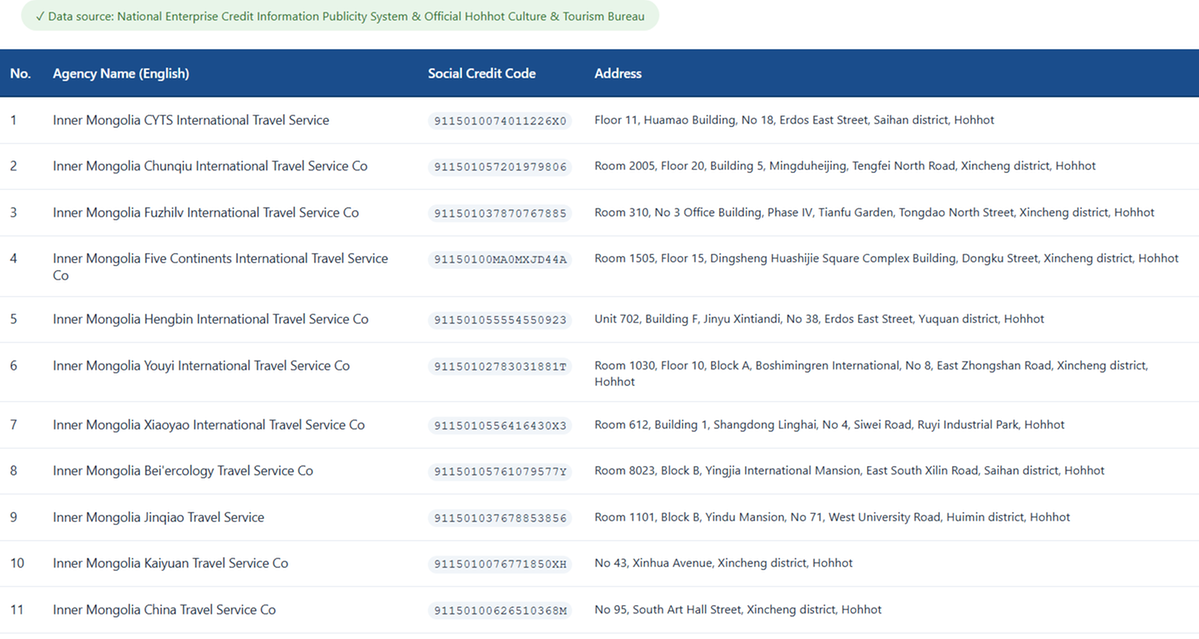Click credit code 911501037870767885

click(x=500, y=213)
